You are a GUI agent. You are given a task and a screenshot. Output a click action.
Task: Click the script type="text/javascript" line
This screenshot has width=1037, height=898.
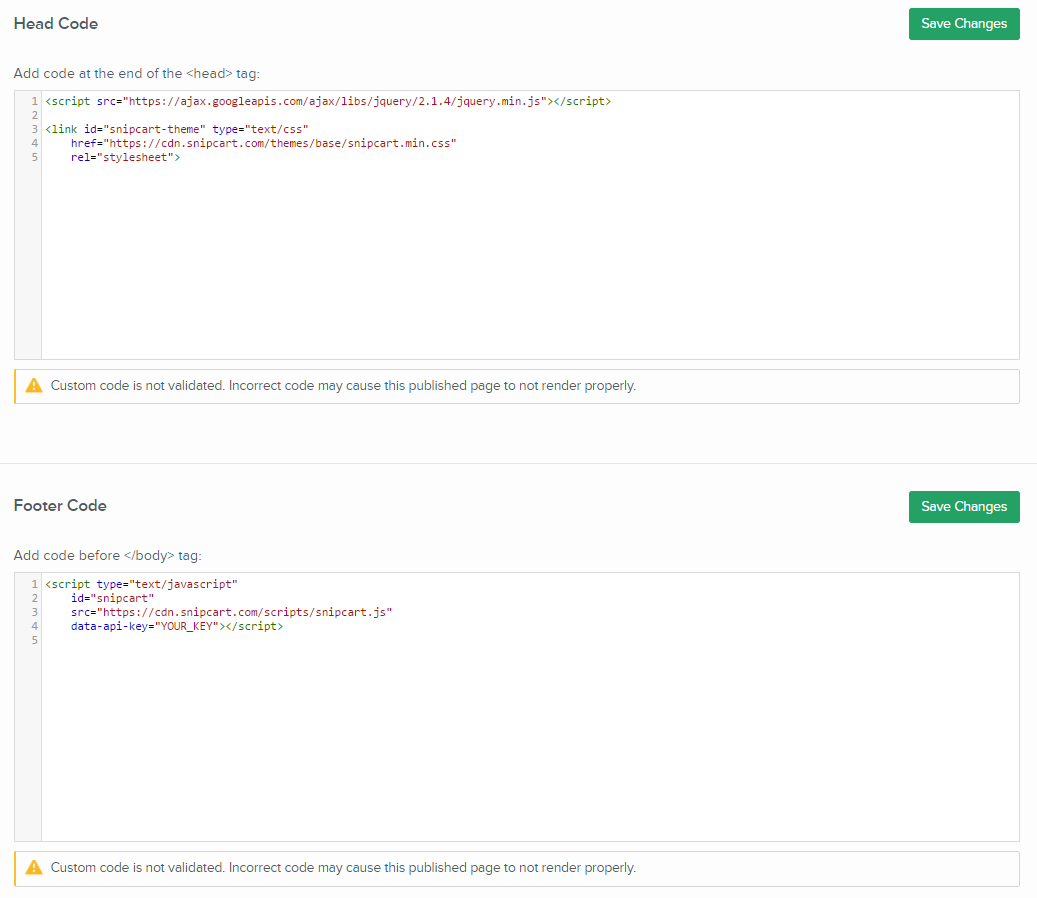[141, 584]
